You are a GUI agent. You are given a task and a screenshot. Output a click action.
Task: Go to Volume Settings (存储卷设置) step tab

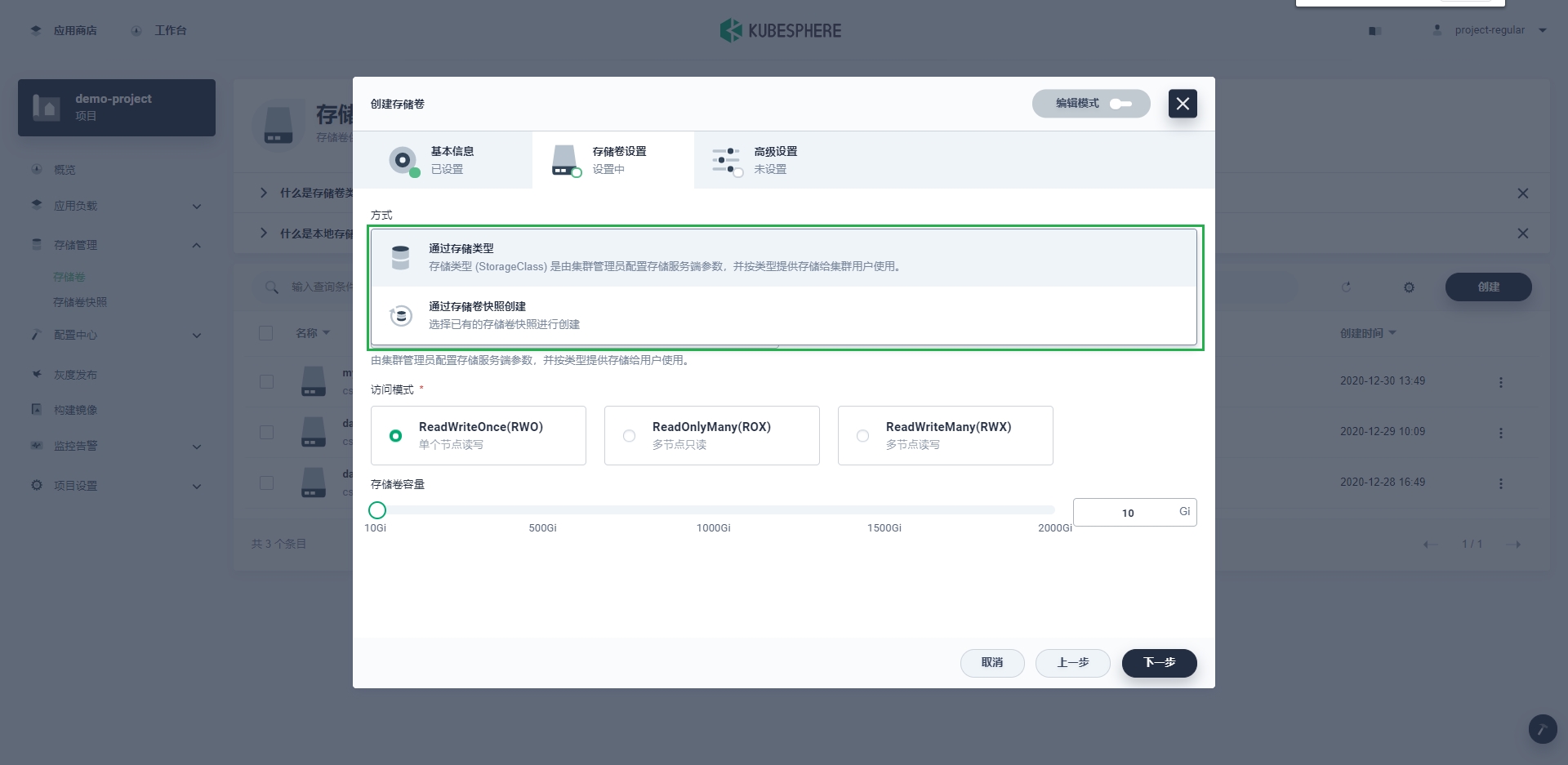pos(613,160)
